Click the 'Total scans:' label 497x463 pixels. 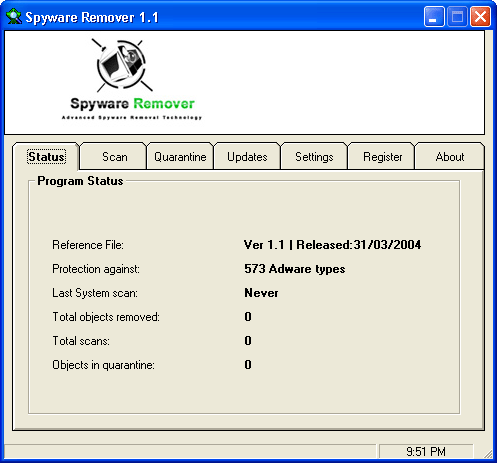(x=81, y=341)
